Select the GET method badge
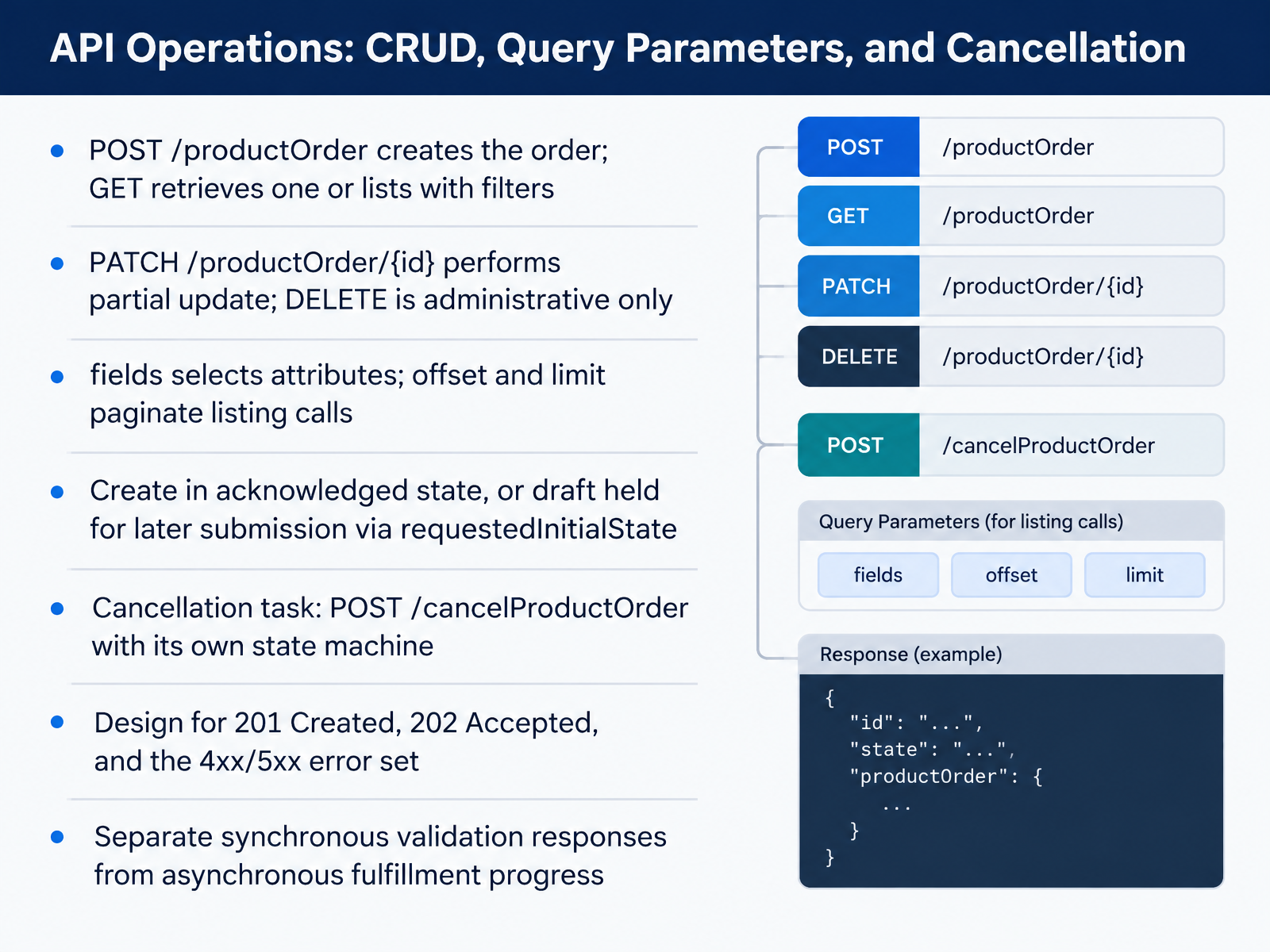The height and width of the screenshot is (952, 1270). click(x=859, y=216)
